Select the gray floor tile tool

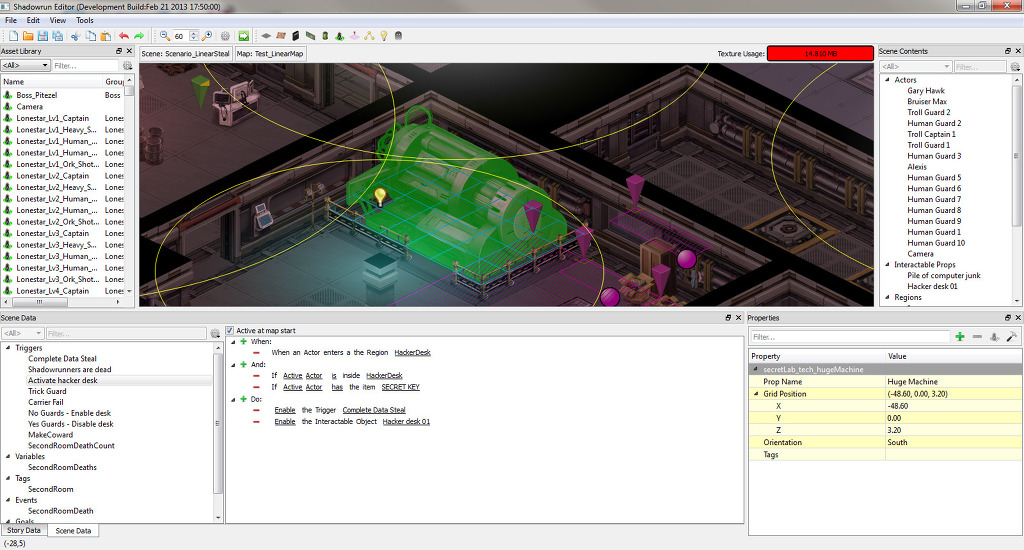pyautogui.click(x=266, y=36)
